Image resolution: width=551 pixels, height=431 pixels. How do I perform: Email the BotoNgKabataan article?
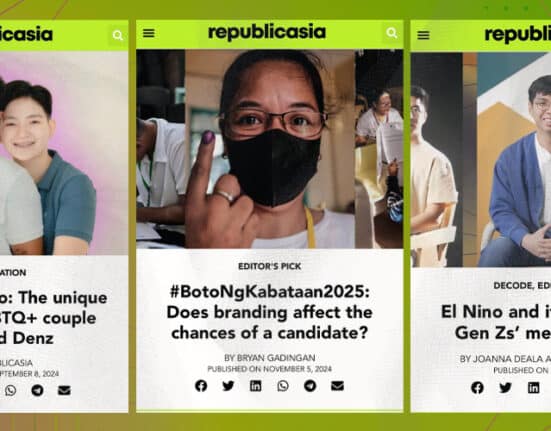[x=337, y=386]
